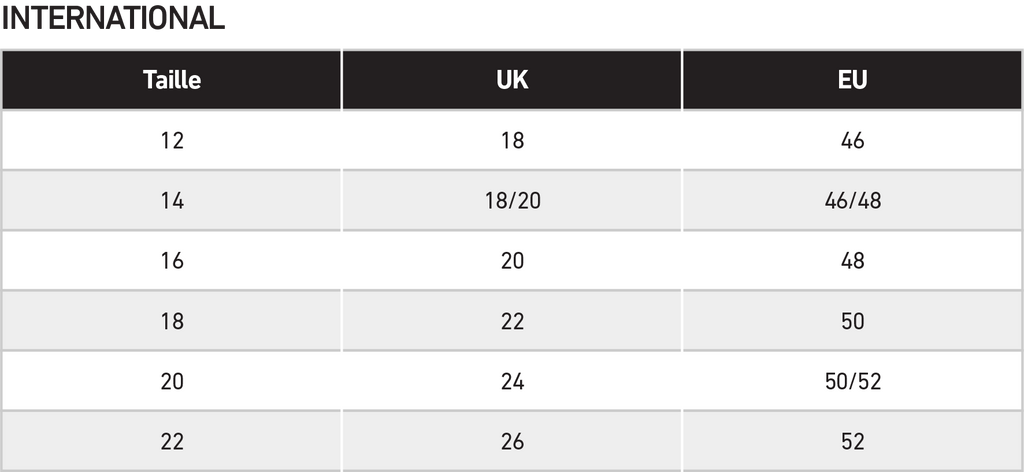Click the UK cell showing 18/20
This screenshot has height=472, width=1024.
(x=512, y=200)
